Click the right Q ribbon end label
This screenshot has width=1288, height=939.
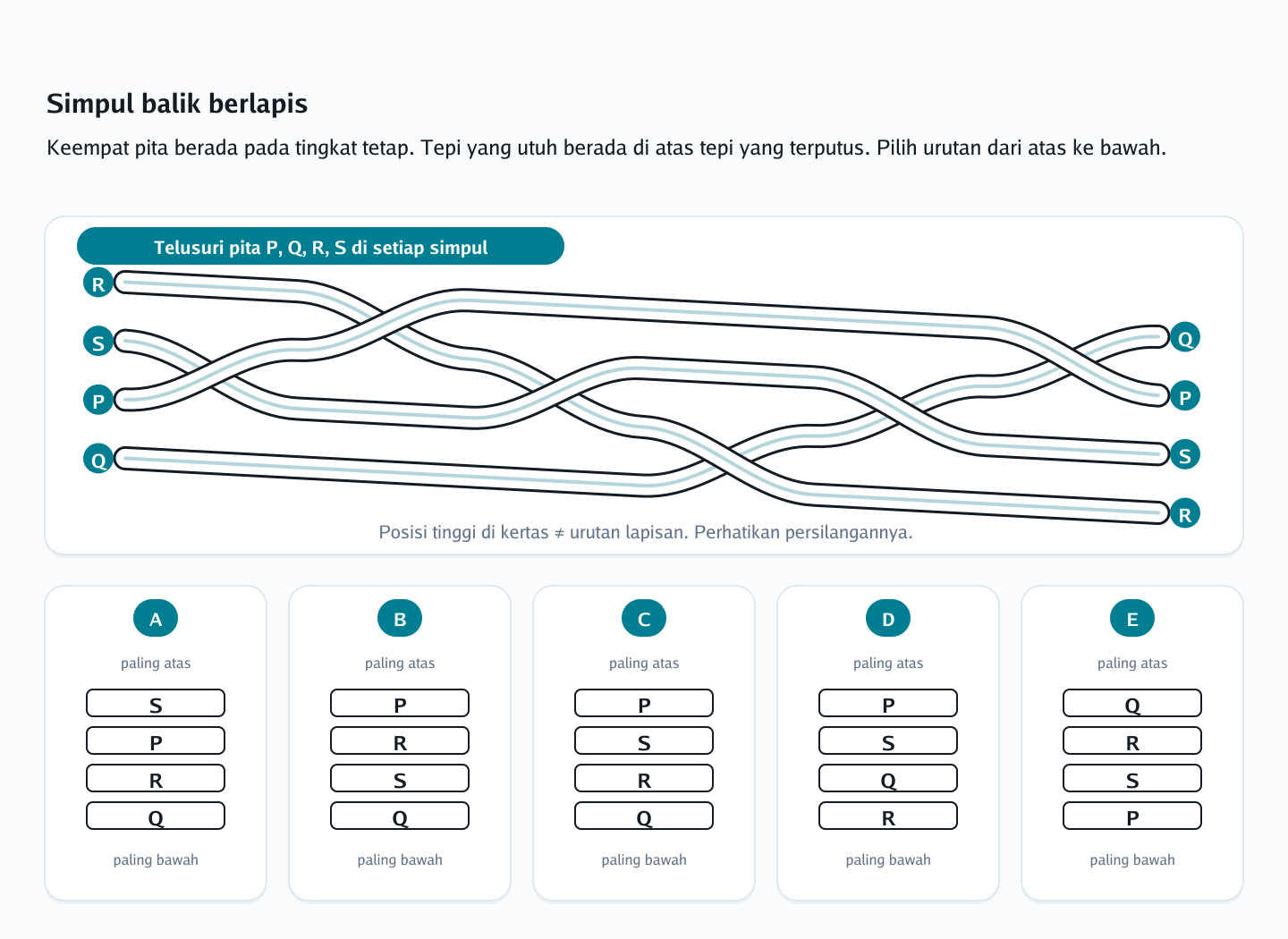pos(1185,338)
